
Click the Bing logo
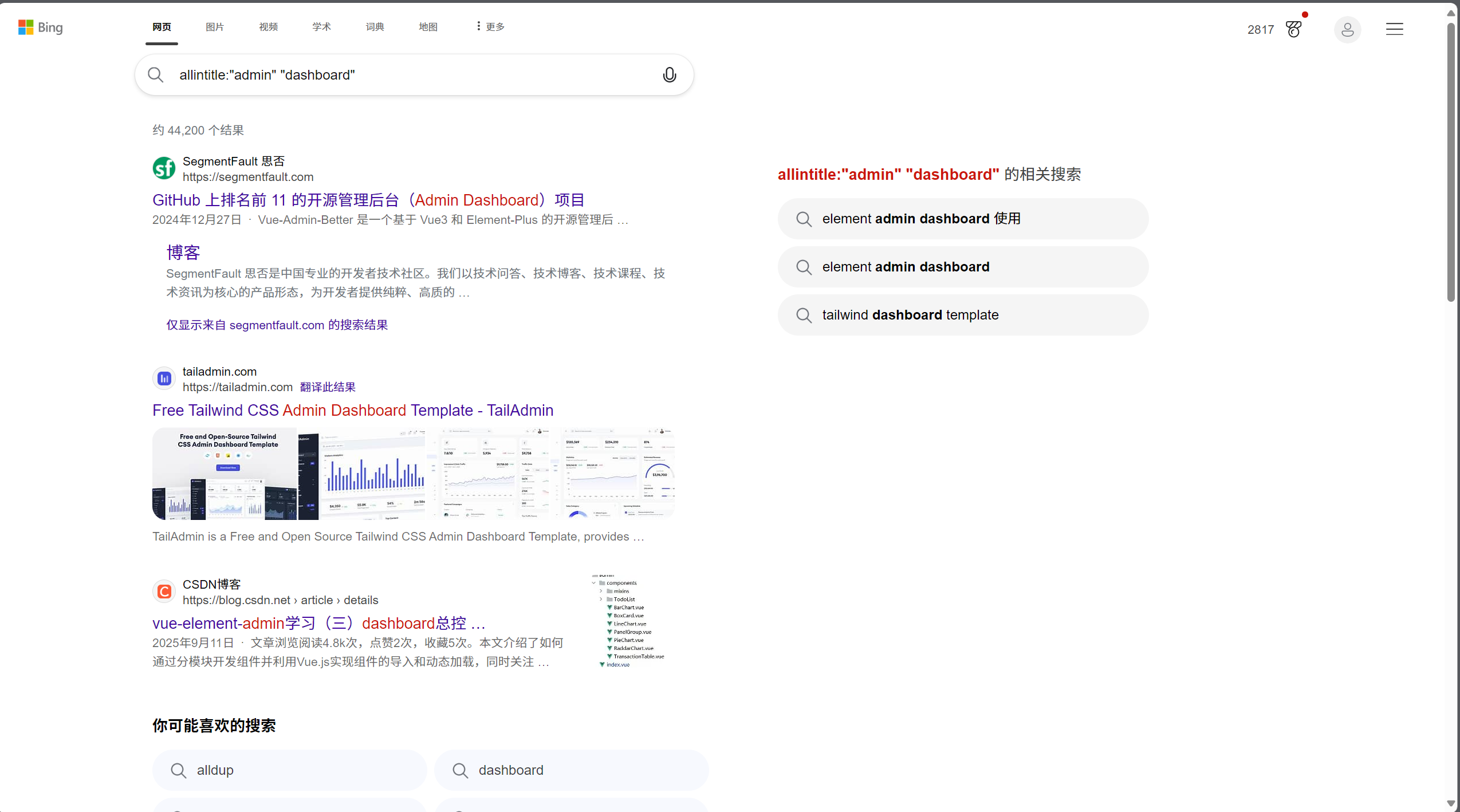coord(40,27)
